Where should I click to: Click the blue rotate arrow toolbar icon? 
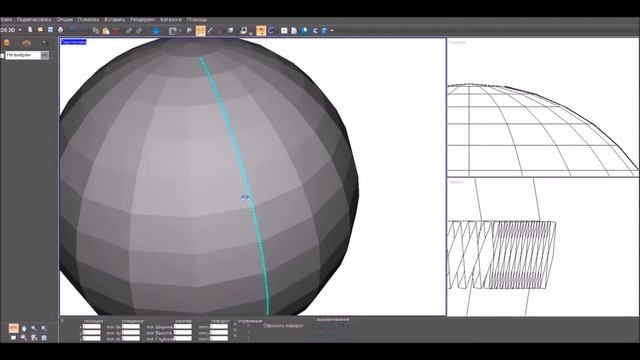click(x=271, y=31)
